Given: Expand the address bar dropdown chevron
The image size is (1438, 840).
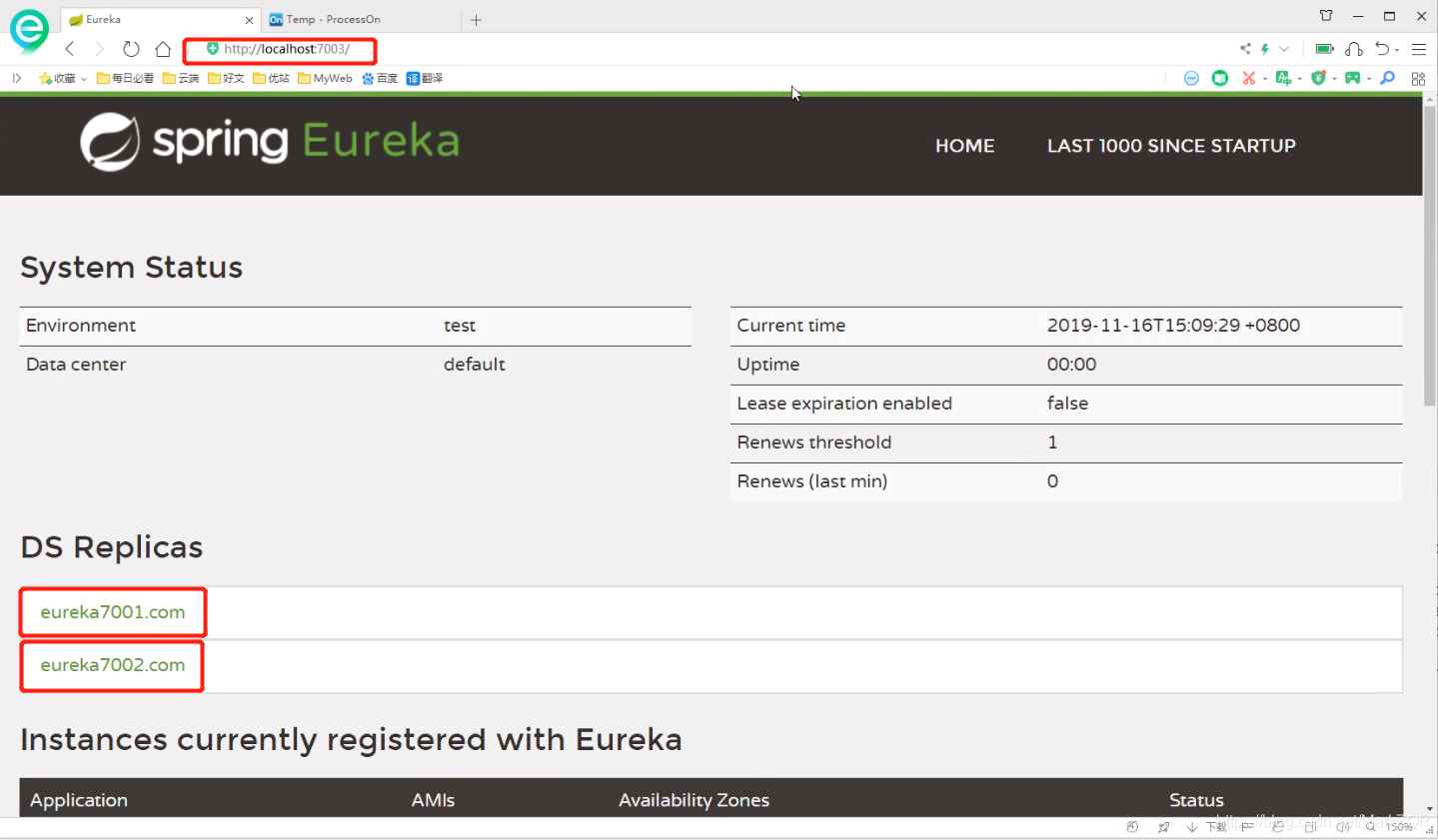Looking at the screenshot, I should pyautogui.click(x=1284, y=49).
